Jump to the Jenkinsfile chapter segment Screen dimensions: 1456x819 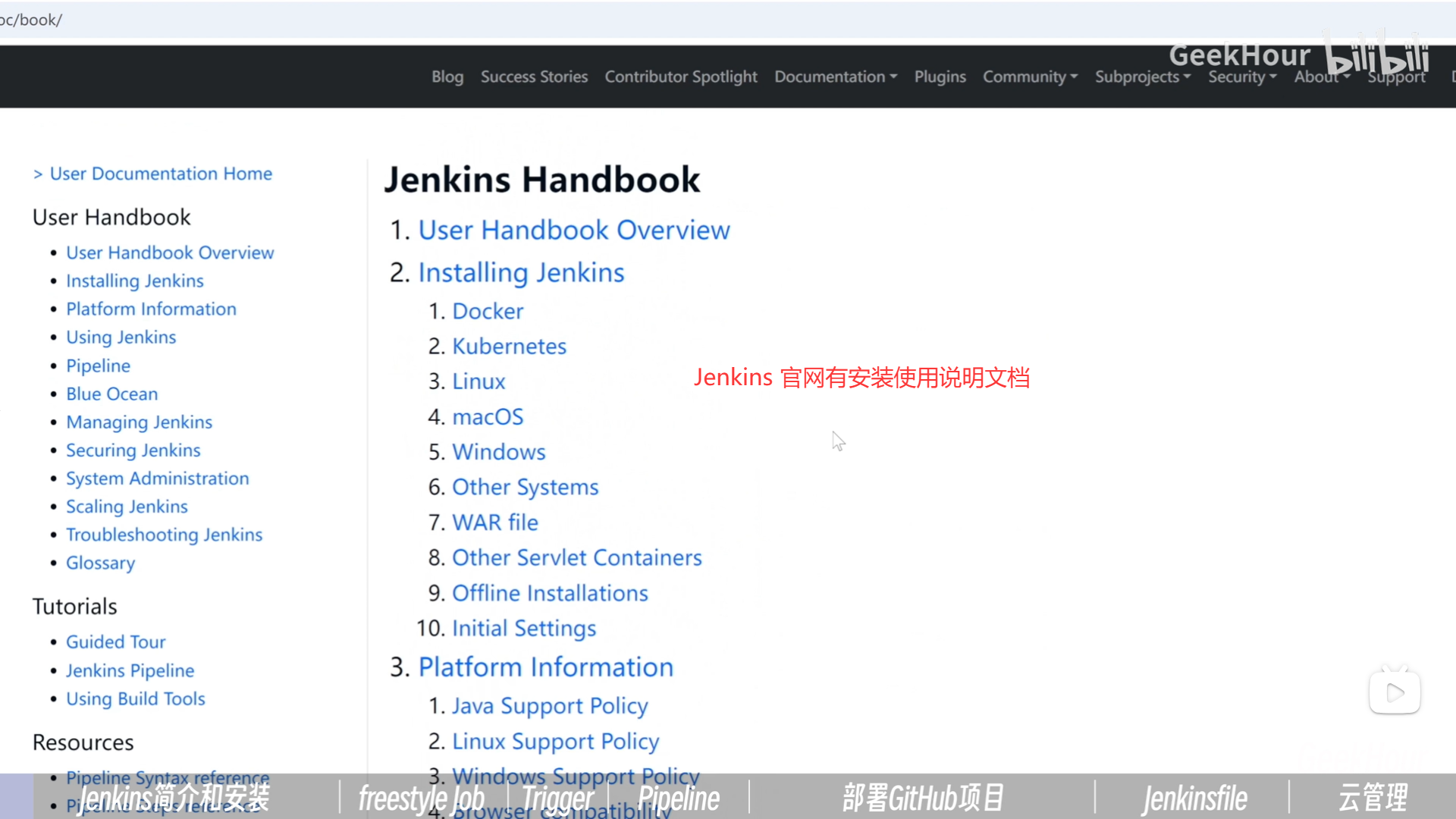pos(1194,798)
